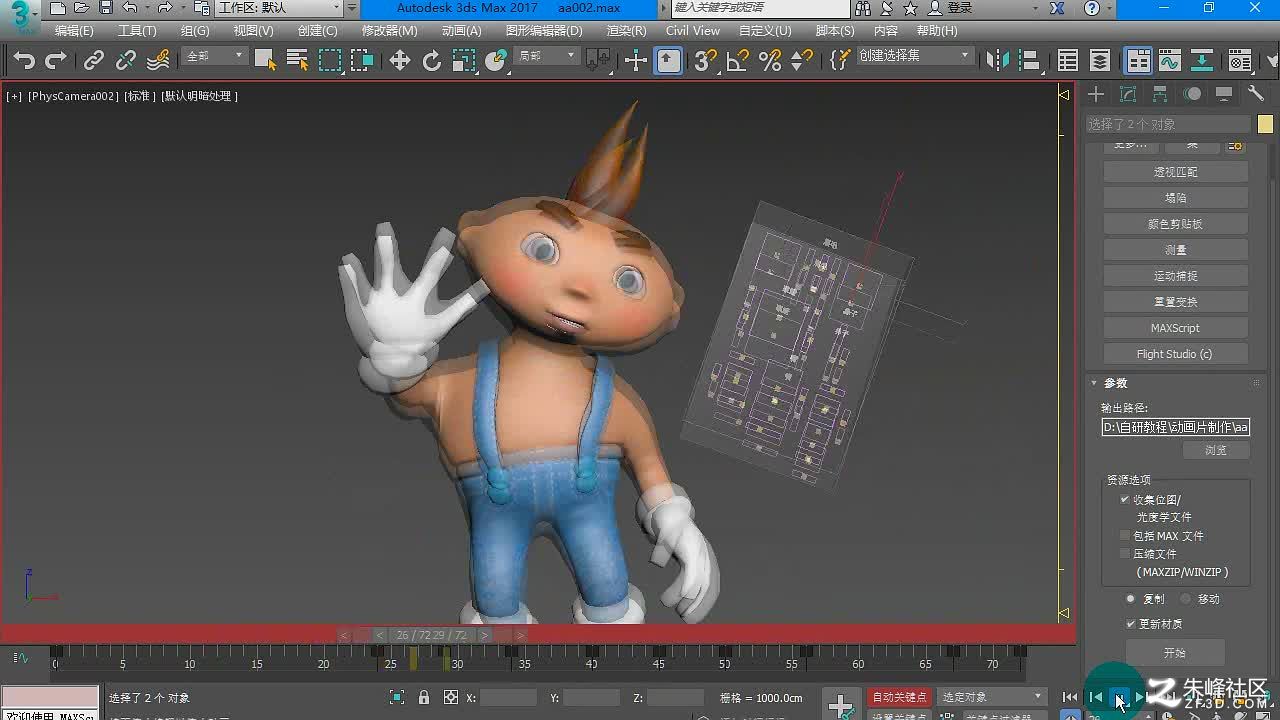The width and height of the screenshot is (1280, 720).
Task: Toggle Window/Crossing selection mode
Action: 362,61
